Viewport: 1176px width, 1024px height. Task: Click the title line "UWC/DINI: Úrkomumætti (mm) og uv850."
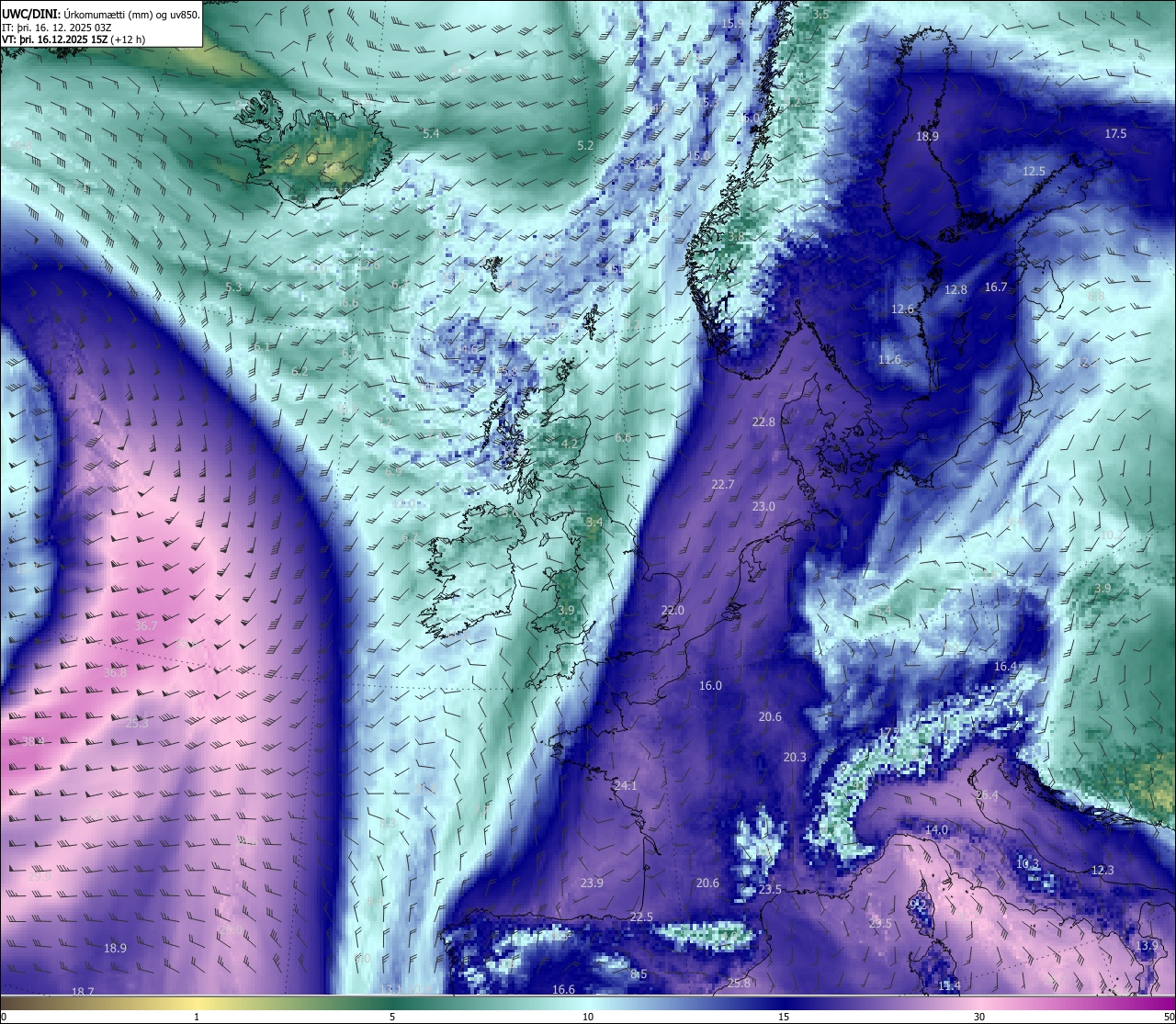(100, 14)
